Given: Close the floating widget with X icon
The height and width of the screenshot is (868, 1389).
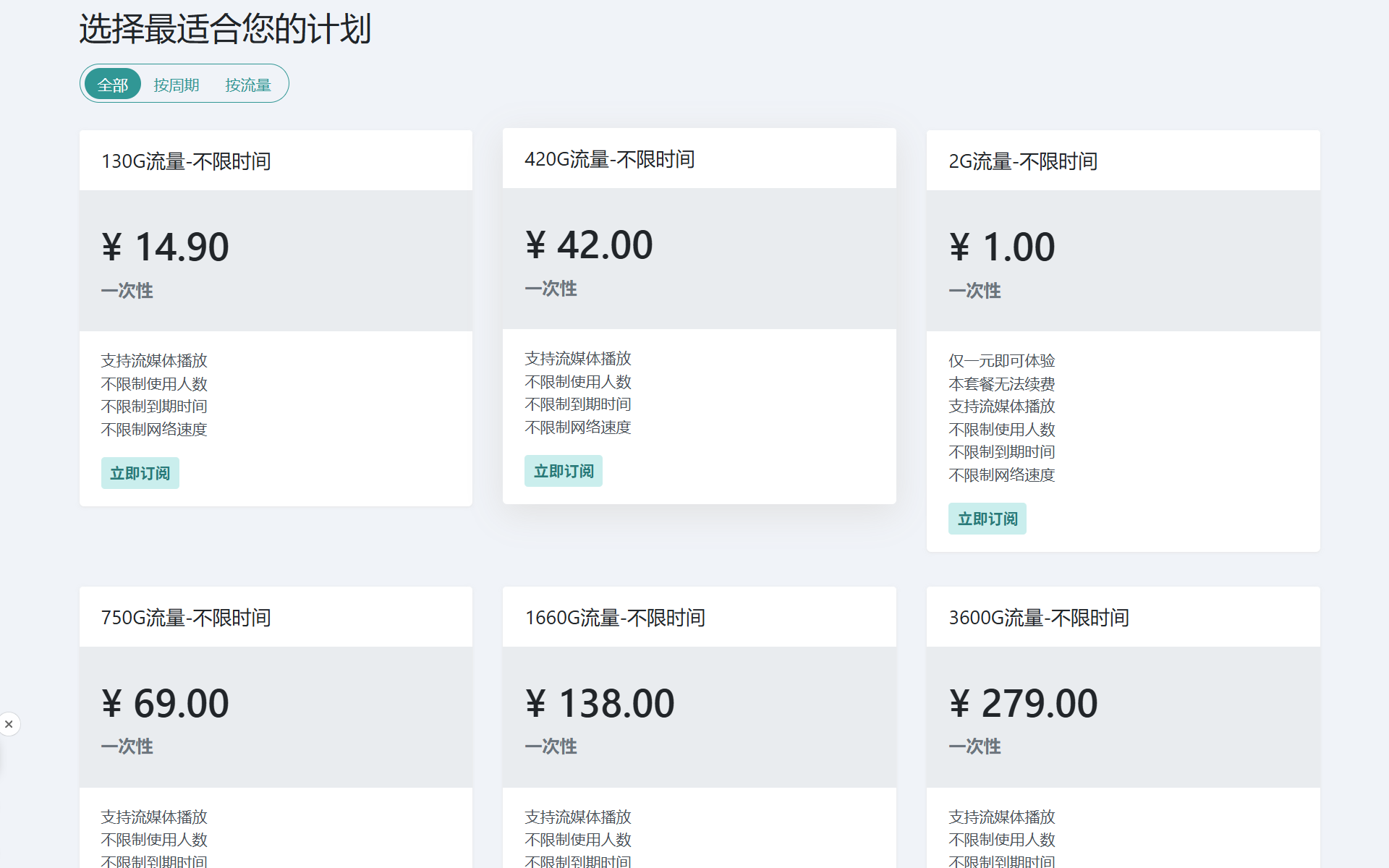Looking at the screenshot, I should coord(9,724).
